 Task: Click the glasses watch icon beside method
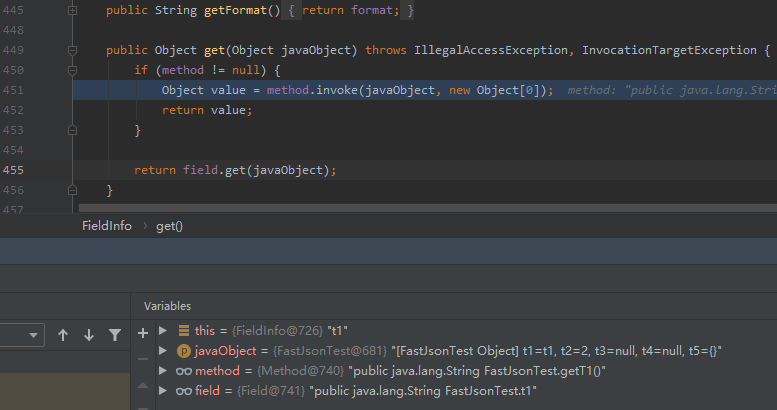184,371
